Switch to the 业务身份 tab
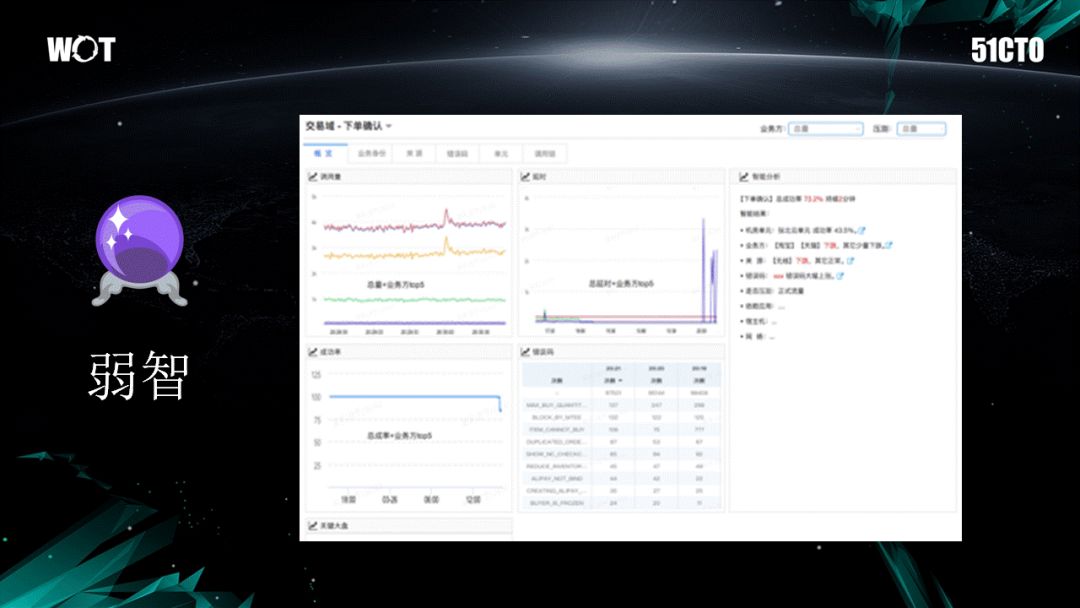Viewport: 1080px width, 608px height. (x=371, y=154)
